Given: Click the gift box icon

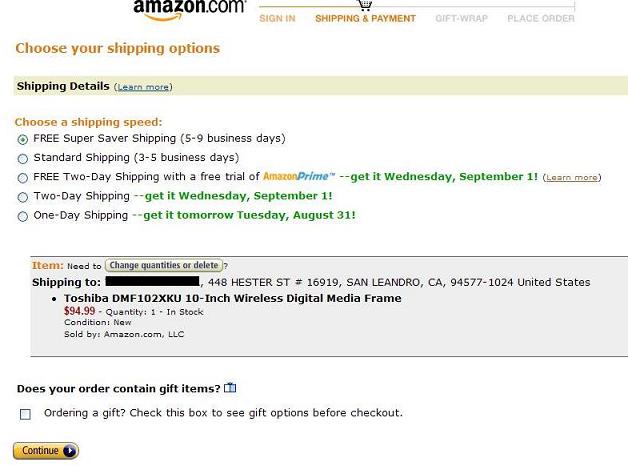Looking at the screenshot, I should coord(230,388).
